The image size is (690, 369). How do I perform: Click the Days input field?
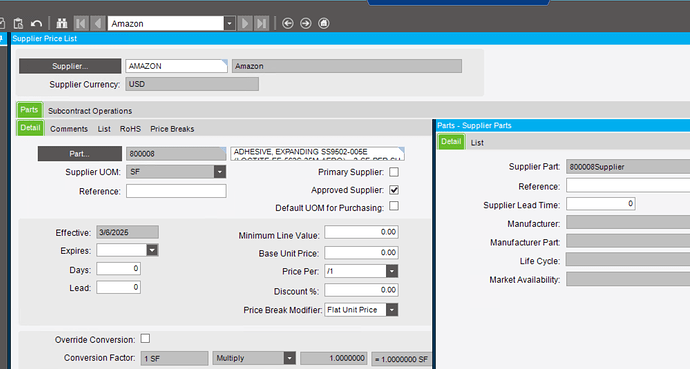118,268
